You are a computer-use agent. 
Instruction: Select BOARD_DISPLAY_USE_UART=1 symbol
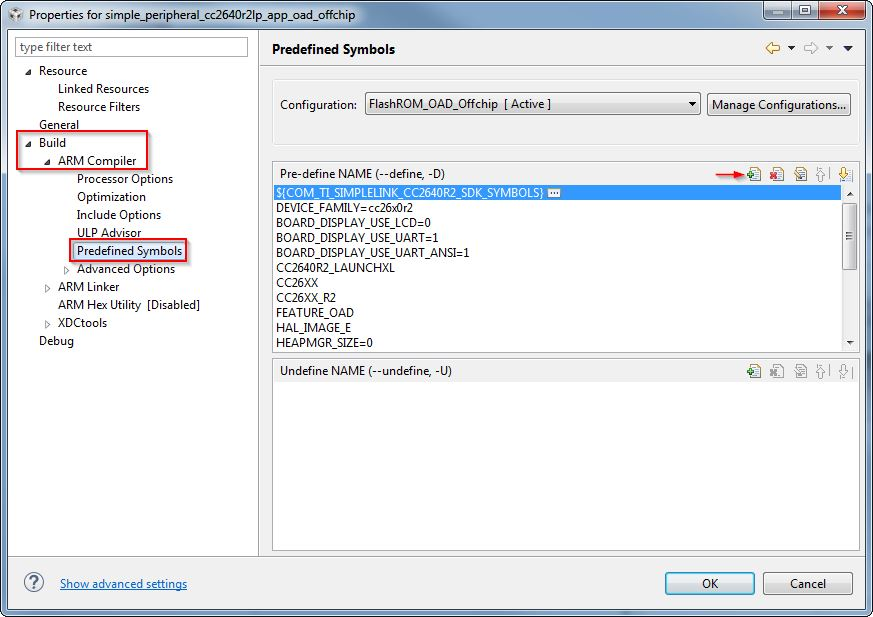[x=557, y=238]
